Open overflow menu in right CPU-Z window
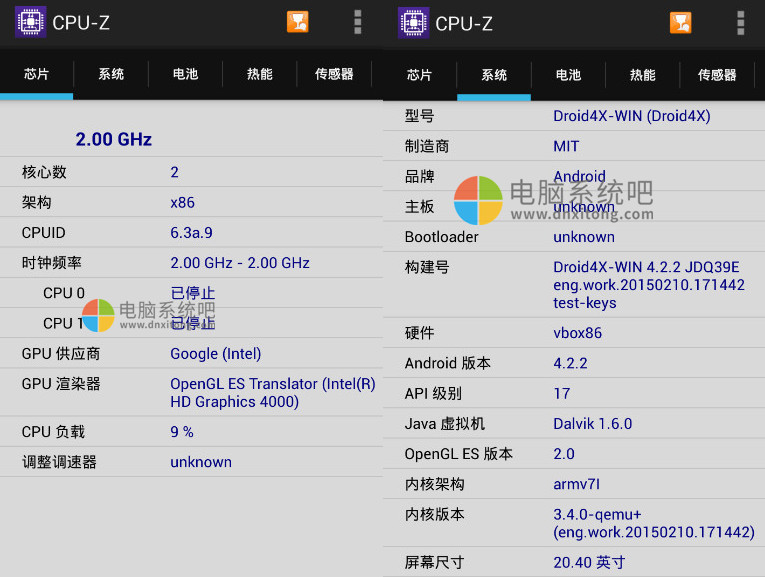This screenshot has width=765, height=577. tap(741, 23)
